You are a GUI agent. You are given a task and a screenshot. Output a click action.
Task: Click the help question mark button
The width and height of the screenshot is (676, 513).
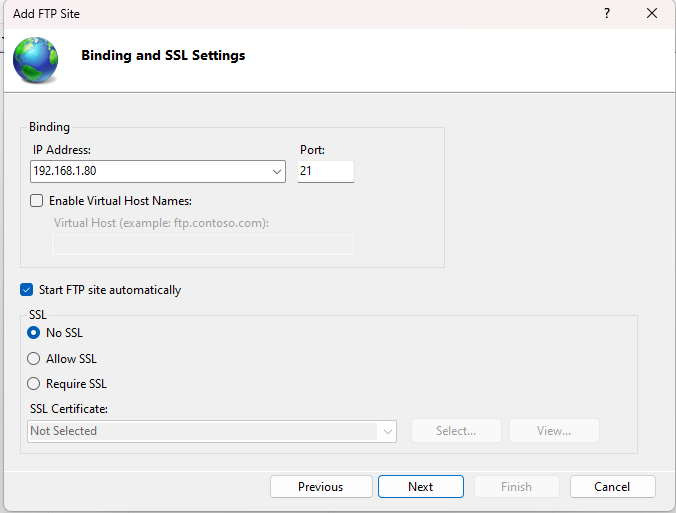[606, 14]
